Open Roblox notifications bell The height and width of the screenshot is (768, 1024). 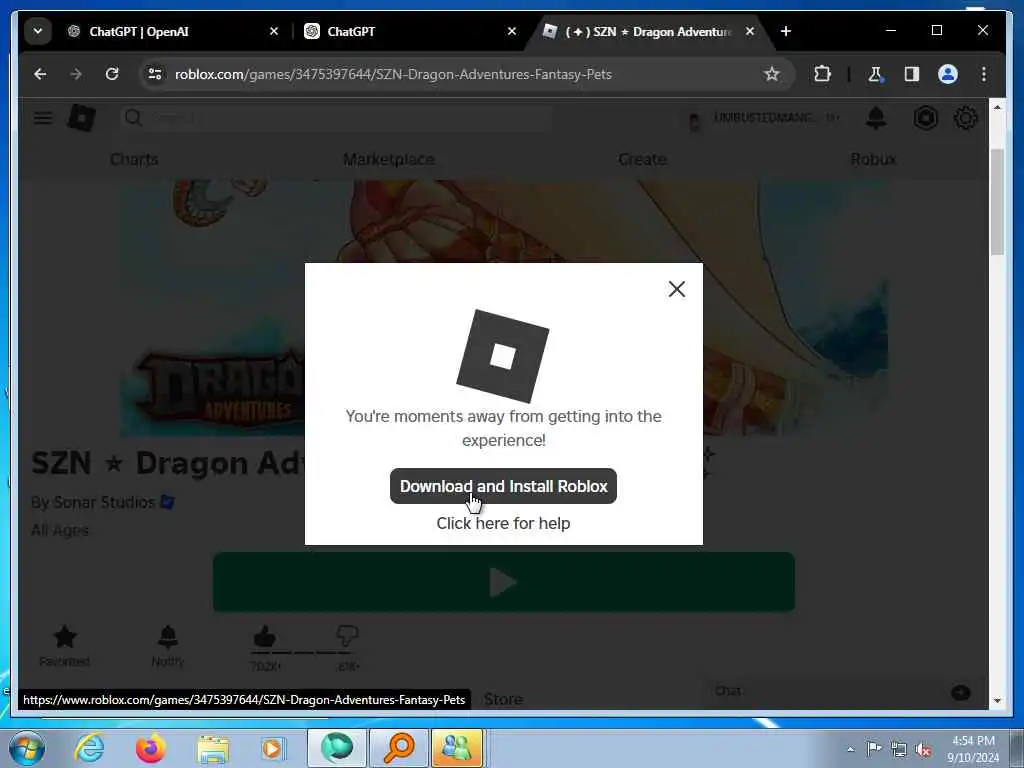click(x=876, y=118)
